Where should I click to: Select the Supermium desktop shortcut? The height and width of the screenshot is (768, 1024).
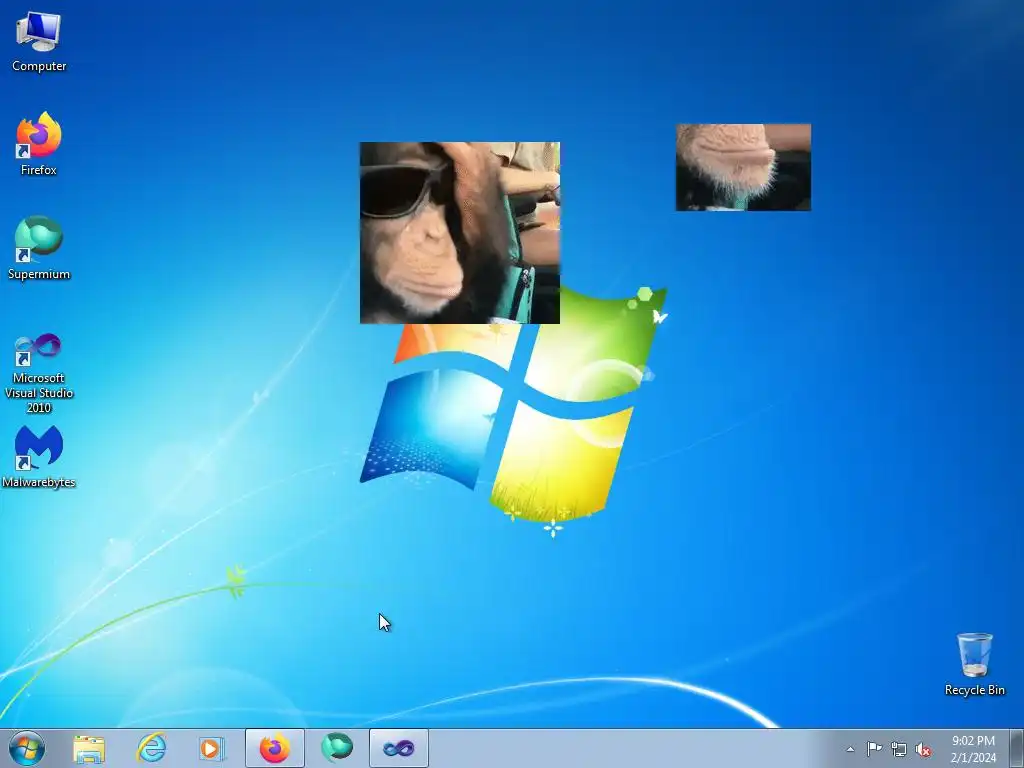(39, 248)
